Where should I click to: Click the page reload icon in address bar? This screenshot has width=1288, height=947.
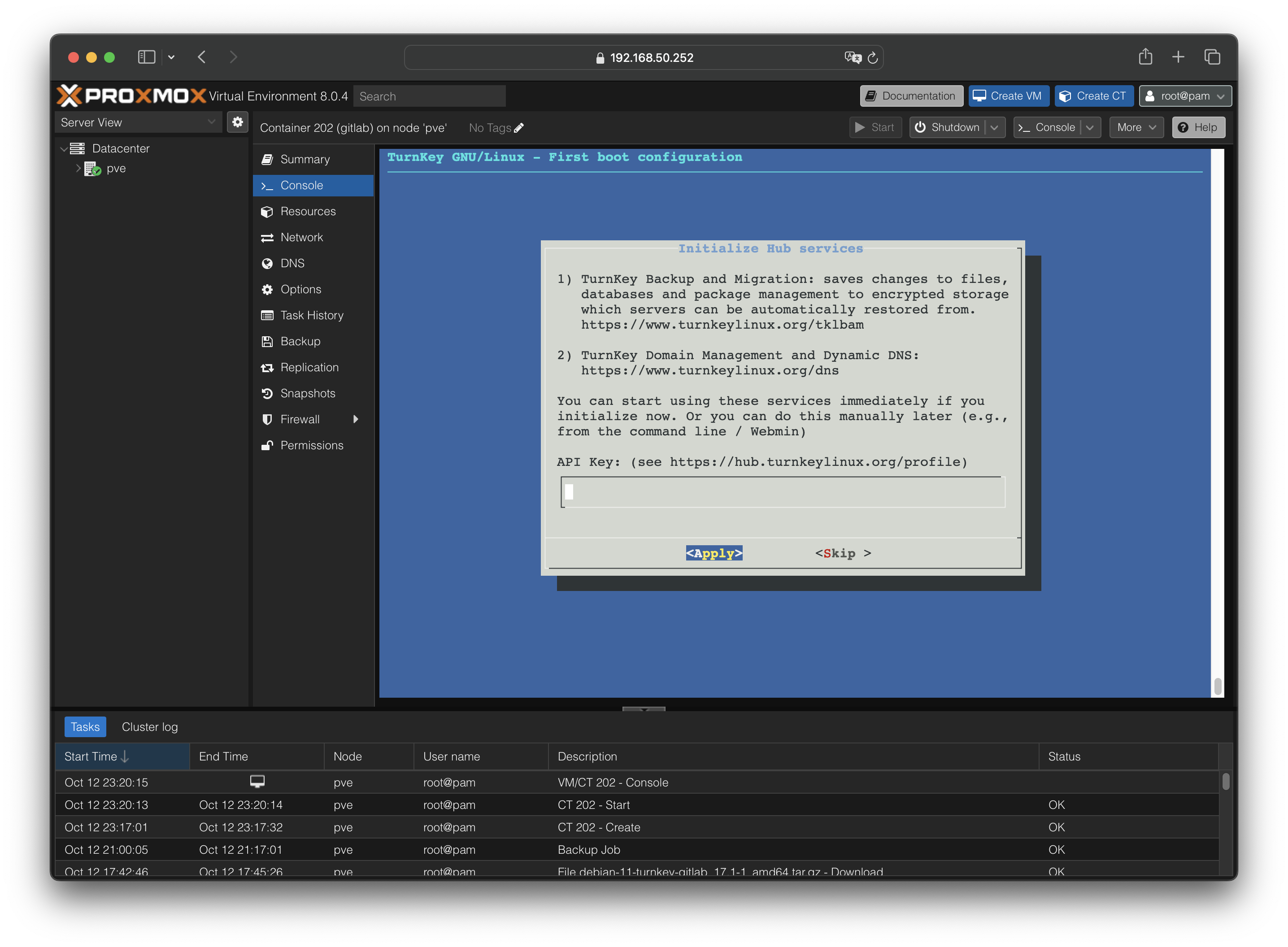point(872,58)
